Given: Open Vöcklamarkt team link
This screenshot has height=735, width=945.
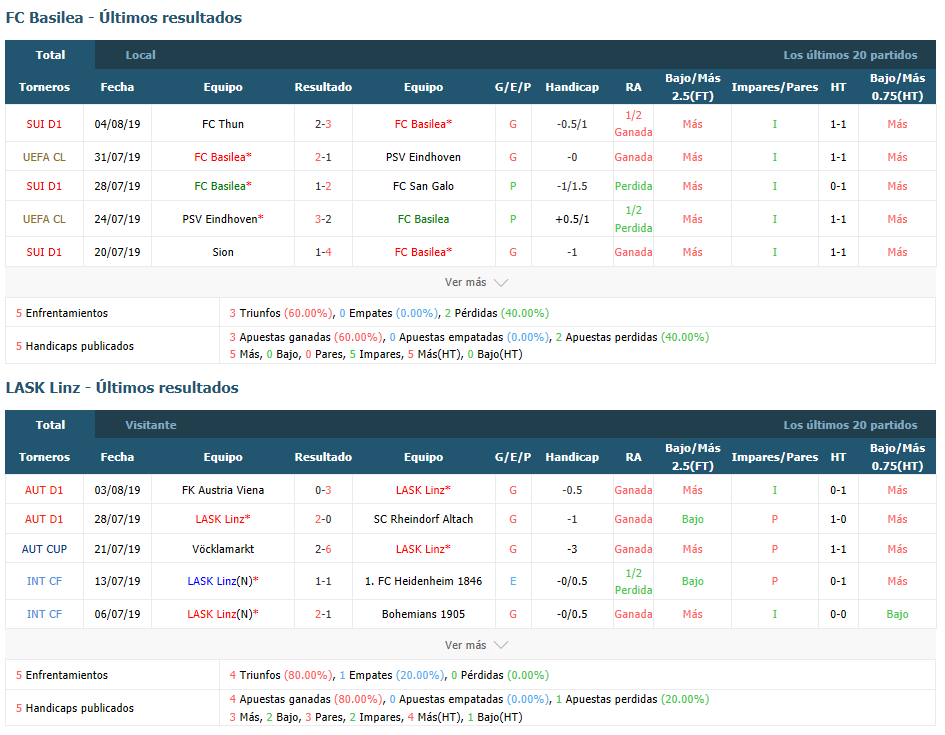Looking at the screenshot, I should coord(223,549).
